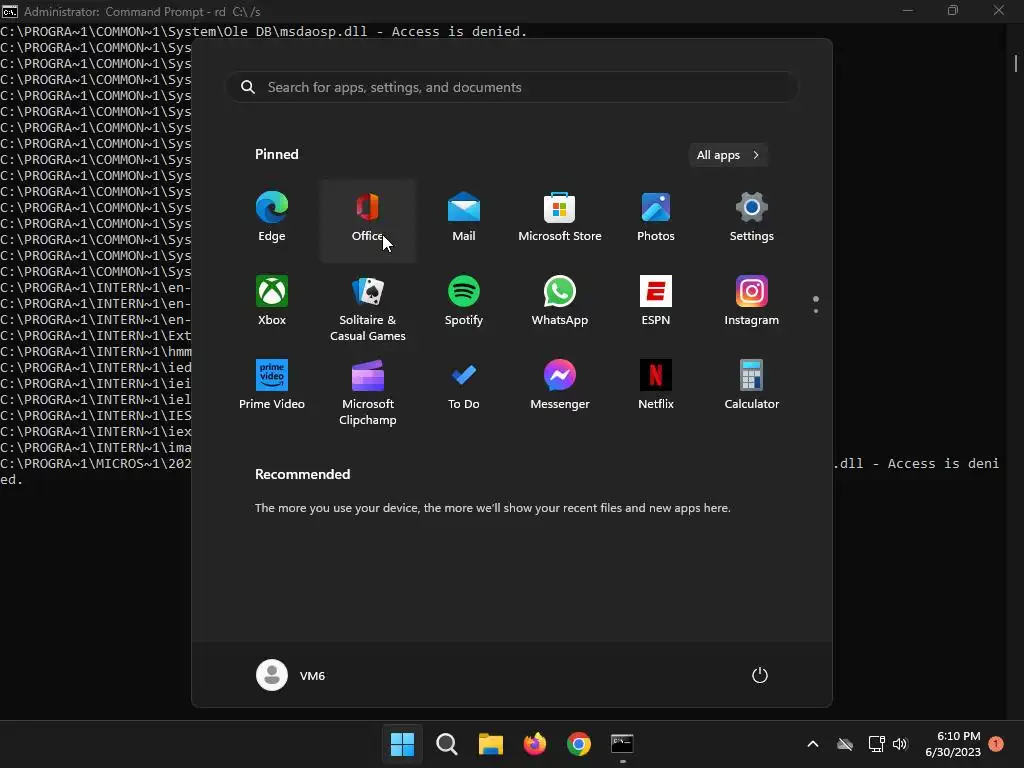Open the volume control in the tray
The height and width of the screenshot is (768, 1024).
tap(900, 744)
